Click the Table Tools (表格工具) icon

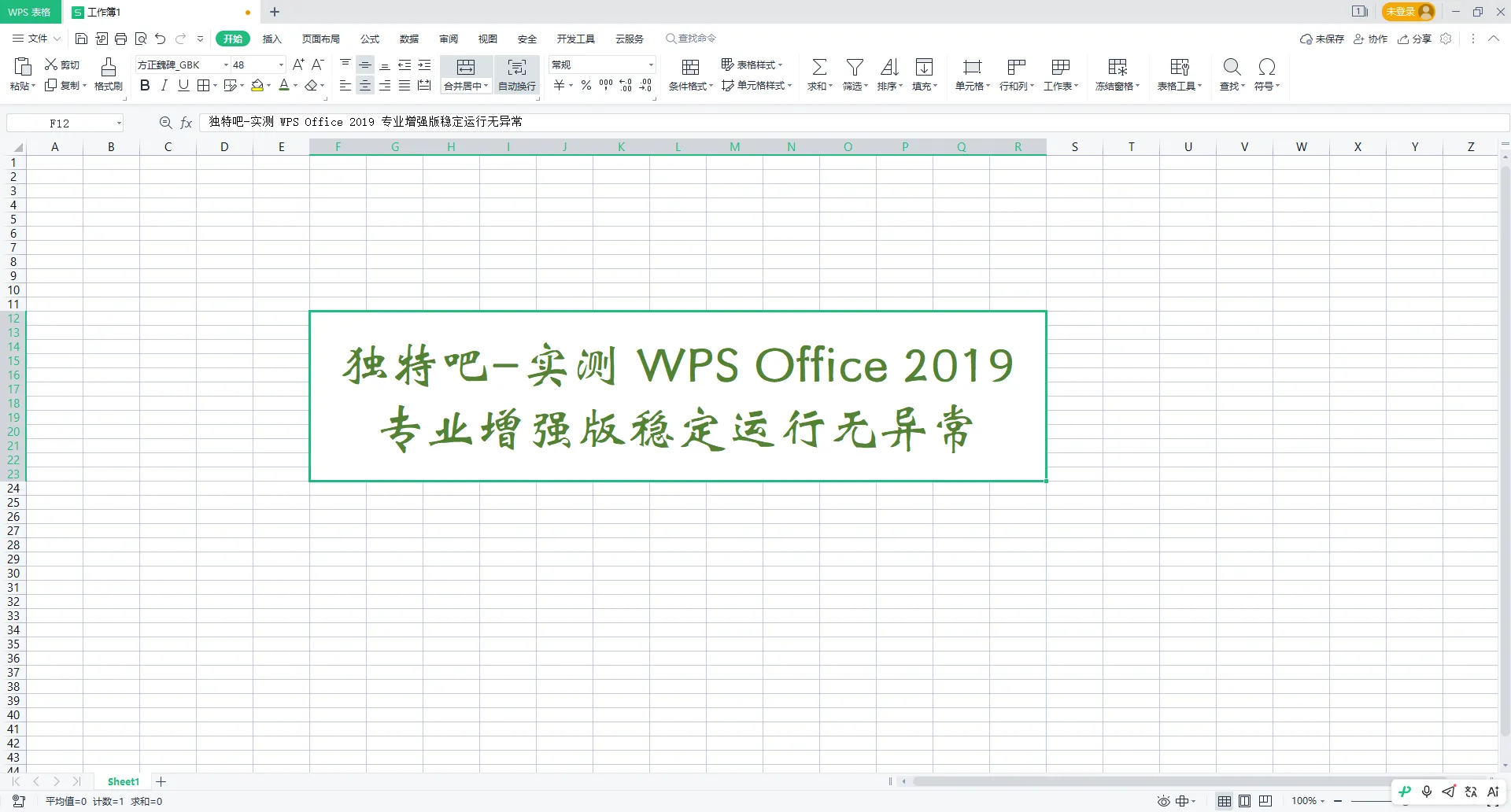[1180, 67]
